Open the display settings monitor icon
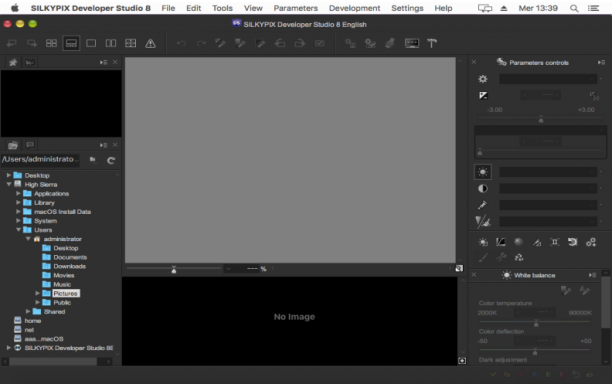The image size is (612, 384). [412, 43]
